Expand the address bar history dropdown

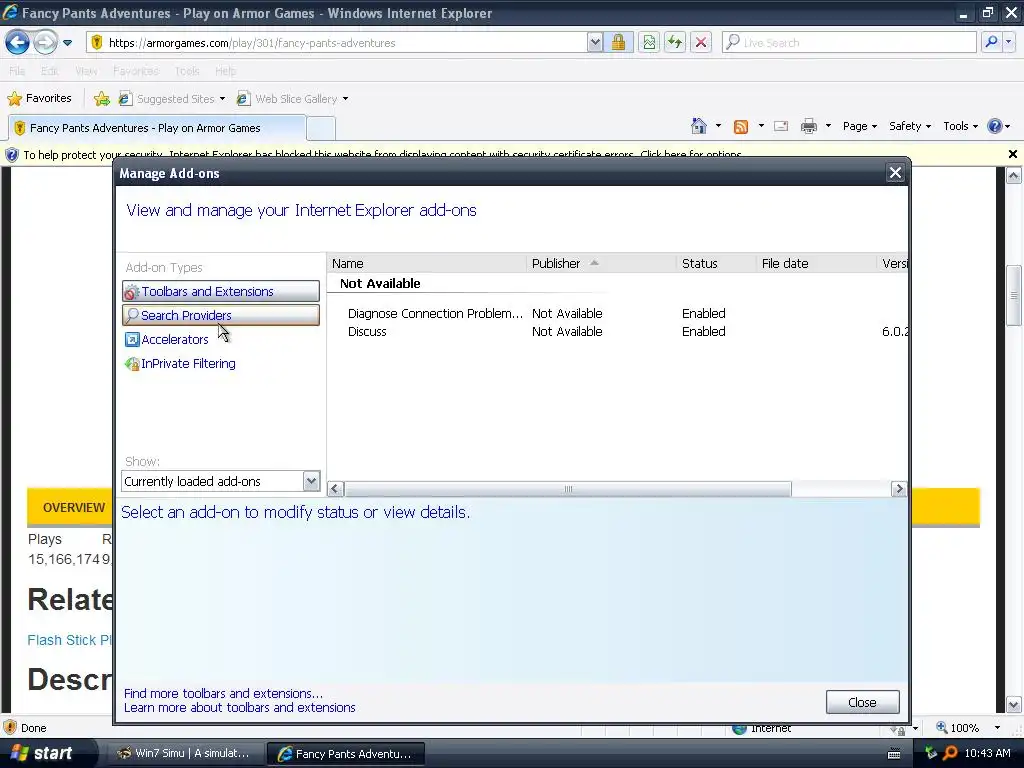coord(594,43)
